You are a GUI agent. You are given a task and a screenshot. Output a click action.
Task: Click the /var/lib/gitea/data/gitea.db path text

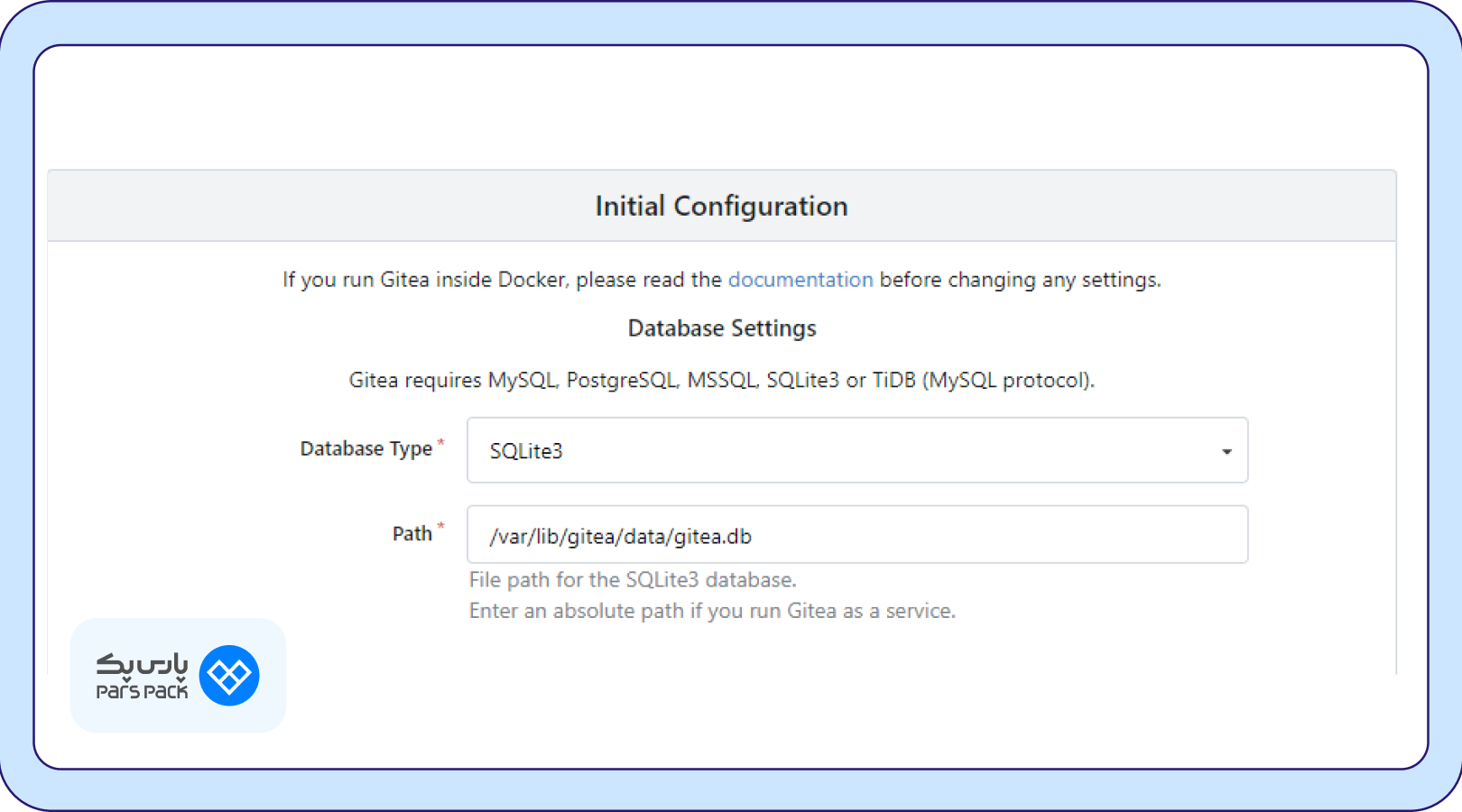tap(620, 537)
